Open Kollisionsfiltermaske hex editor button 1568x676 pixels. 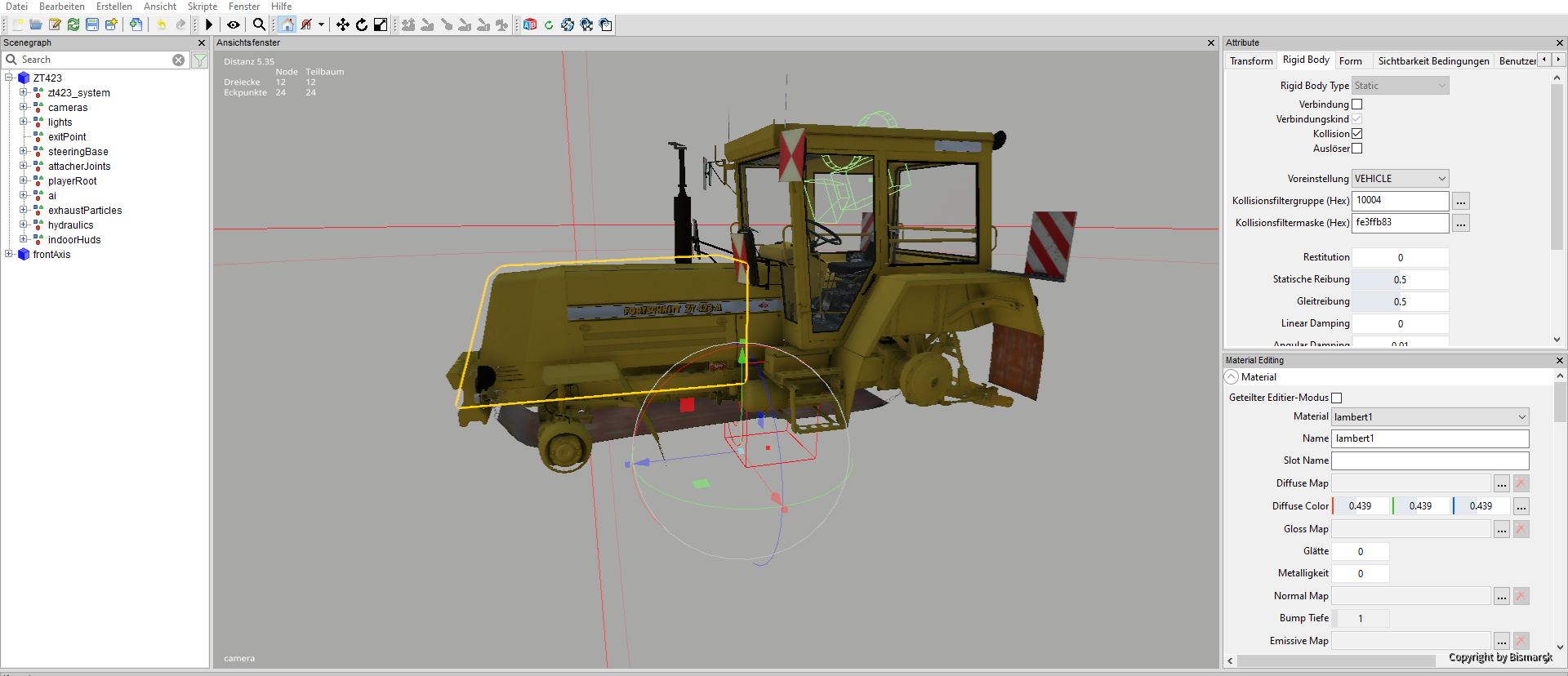(1461, 223)
